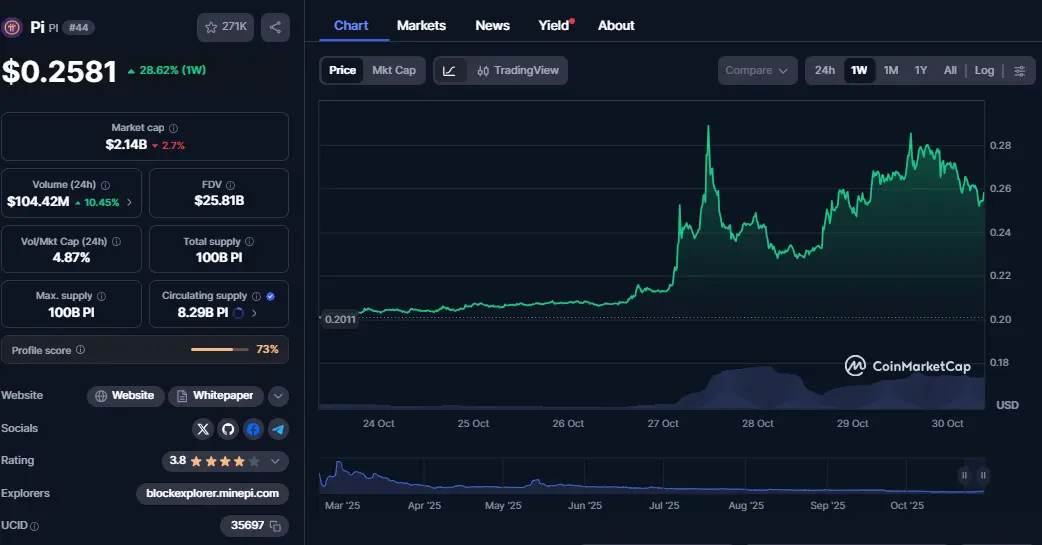Image resolution: width=1042 pixels, height=545 pixels.
Task: Add Pi to watchlist with star button
Action: [x=225, y=27]
